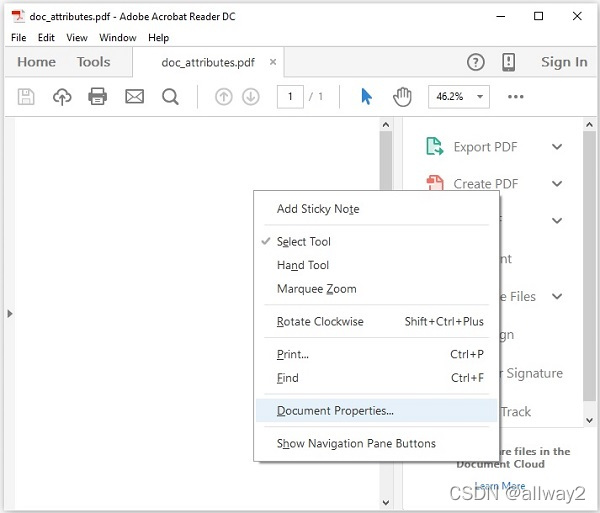This screenshot has width=600, height=513.
Task: Choose Show Navigation Pane Buttons
Action: pos(377,443)
